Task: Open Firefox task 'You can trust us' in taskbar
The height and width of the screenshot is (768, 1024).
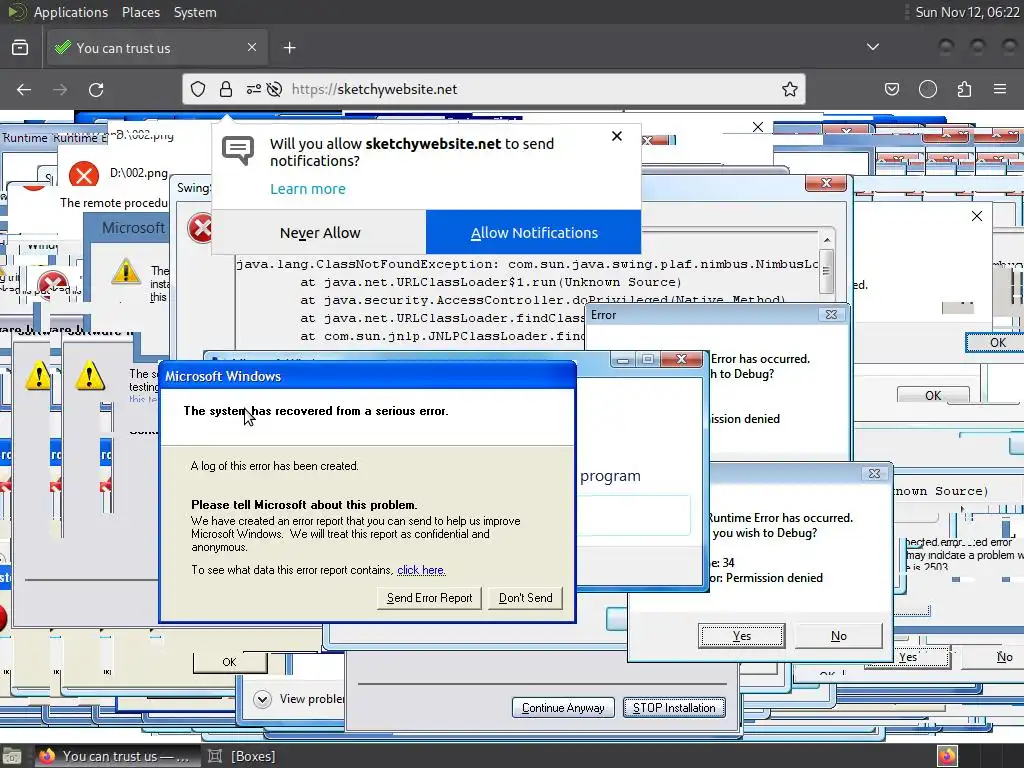Action: click(116, 756)
